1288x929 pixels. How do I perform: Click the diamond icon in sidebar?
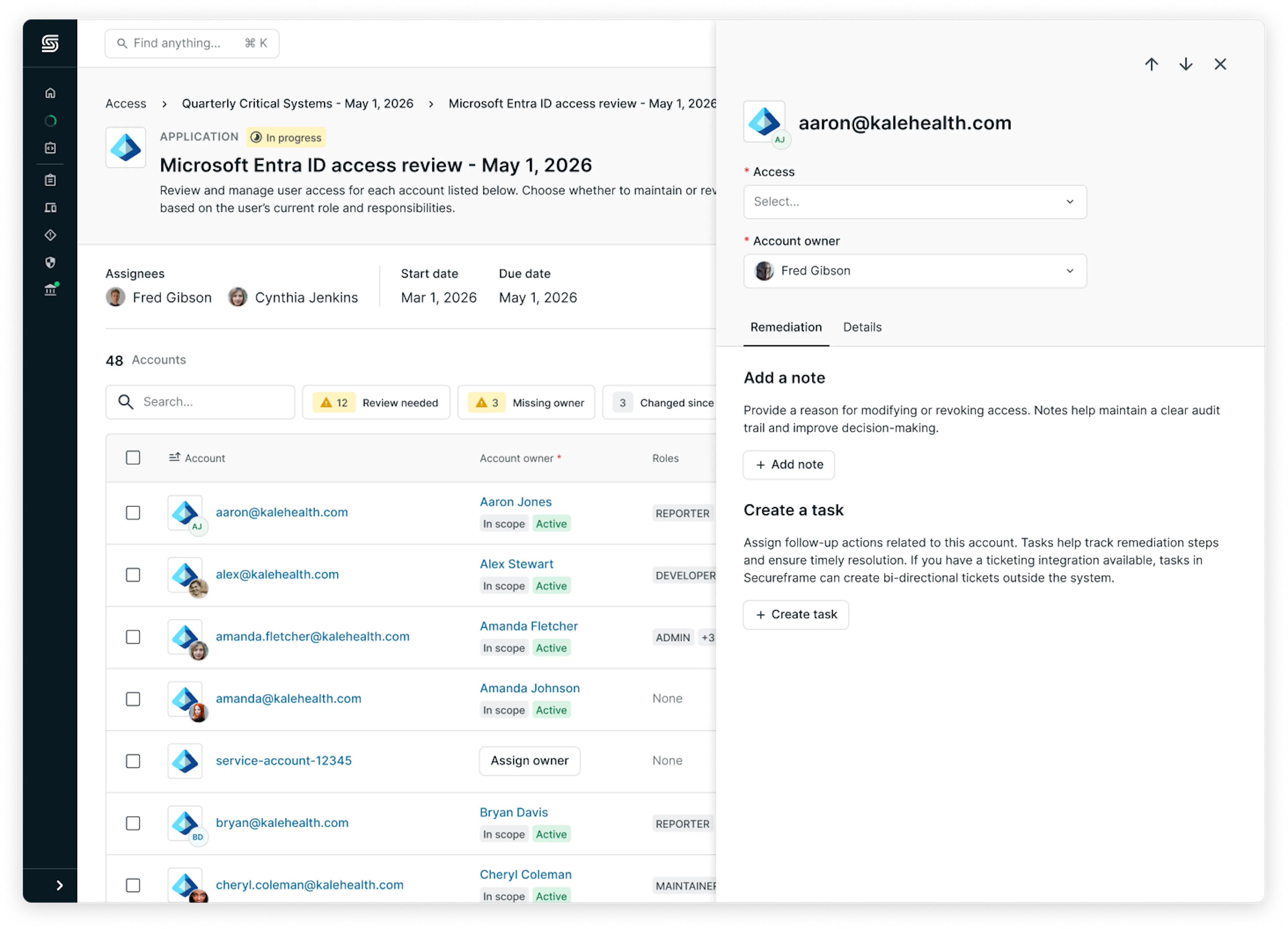[51, 235]
